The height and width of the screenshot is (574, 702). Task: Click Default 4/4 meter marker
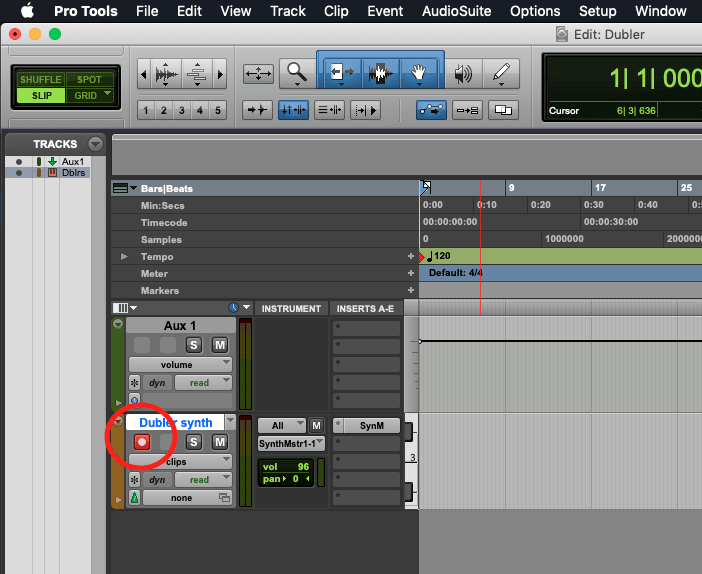(456, 273)
